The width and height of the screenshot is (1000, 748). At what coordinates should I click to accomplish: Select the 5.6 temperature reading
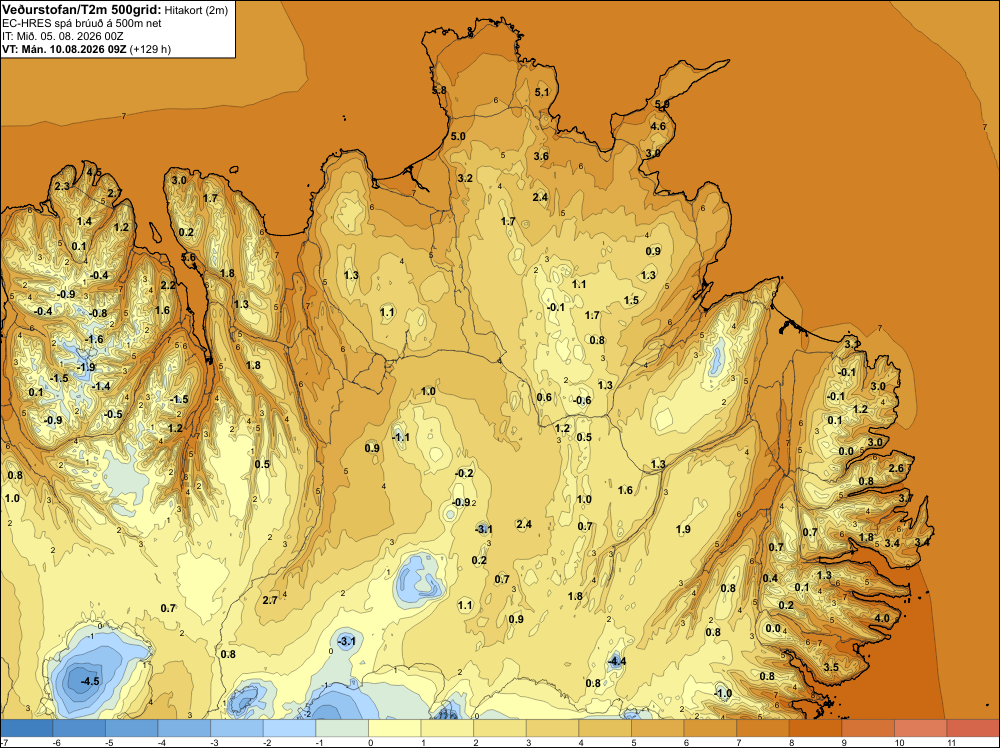pyautogui.click(x=189, y=257)
